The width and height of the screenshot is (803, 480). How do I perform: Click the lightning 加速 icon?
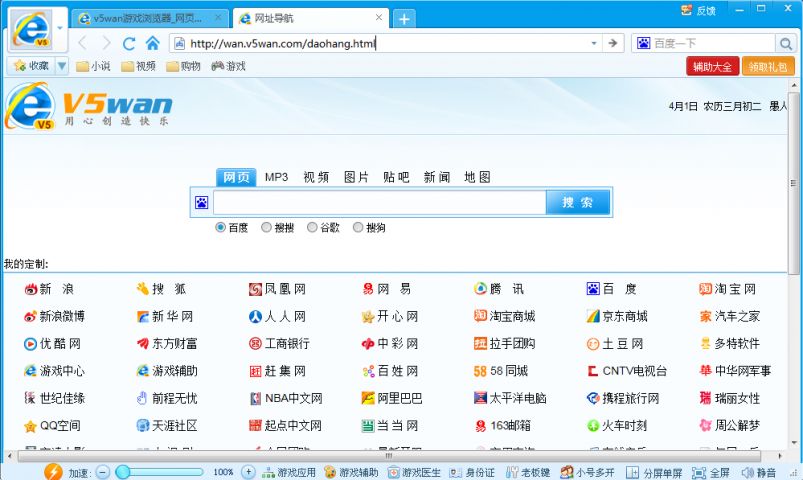[53, 471]
